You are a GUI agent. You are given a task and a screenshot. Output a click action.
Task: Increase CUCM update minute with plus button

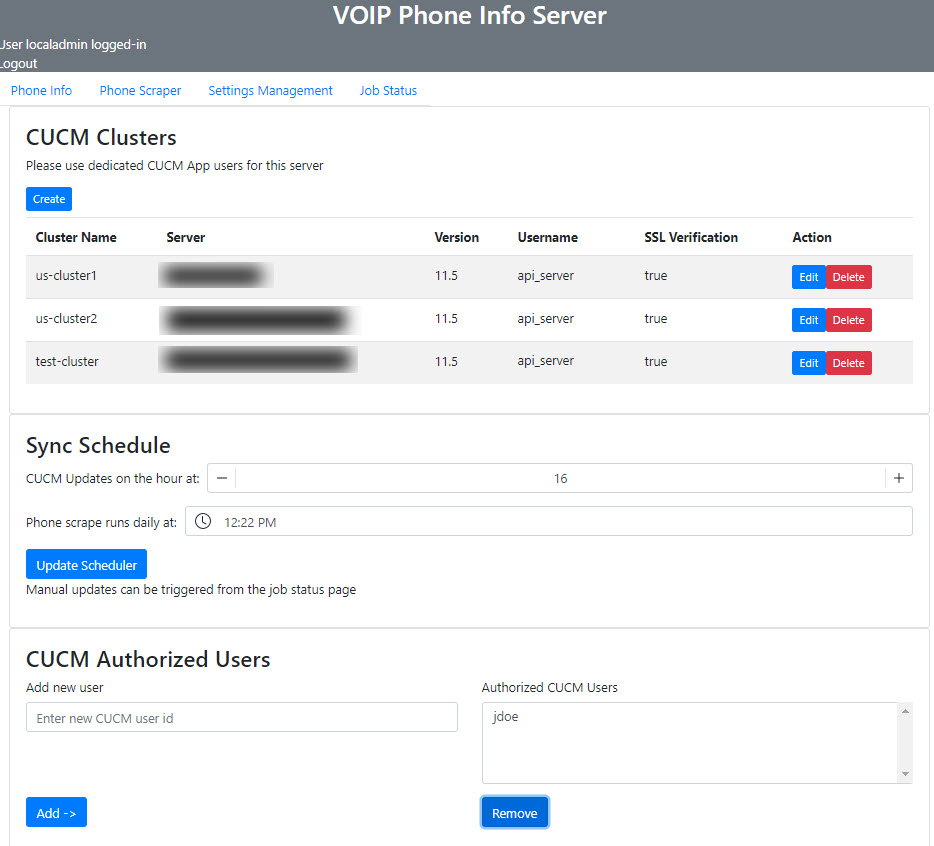point(899,478)
